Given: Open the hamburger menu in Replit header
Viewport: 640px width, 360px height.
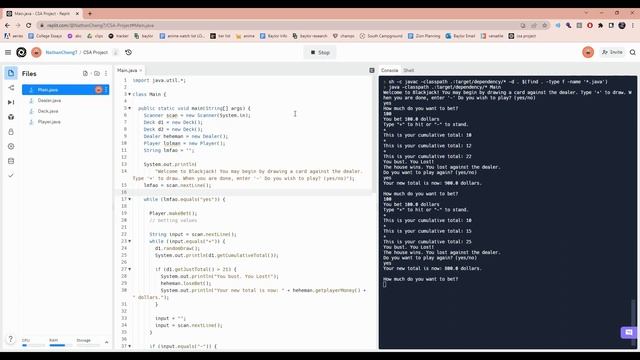Looking at the screenshot, I should pos(8,52).
